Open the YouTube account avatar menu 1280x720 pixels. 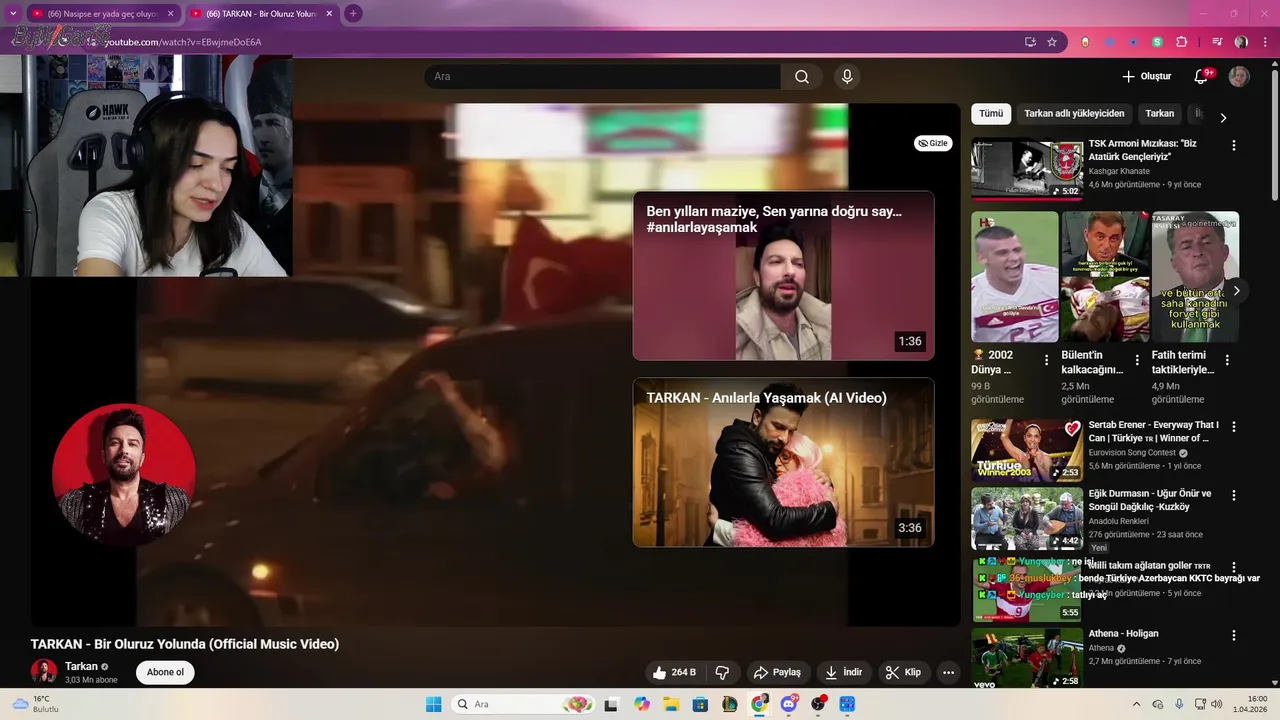1239,77
